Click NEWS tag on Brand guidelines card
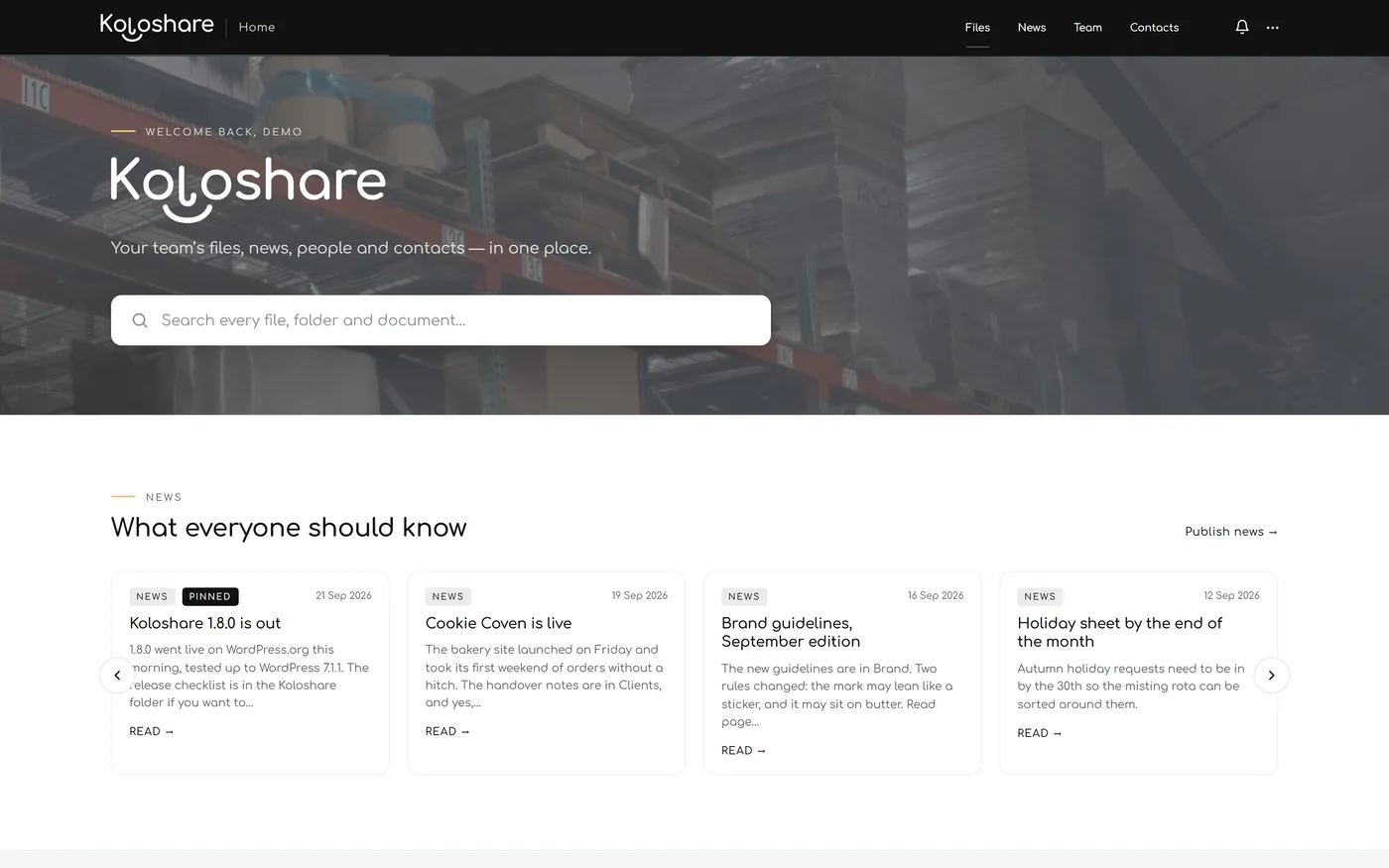Image resolution: width=1389 pixels, height=868 pixels. pyautogui.click(x=744, y=596)
